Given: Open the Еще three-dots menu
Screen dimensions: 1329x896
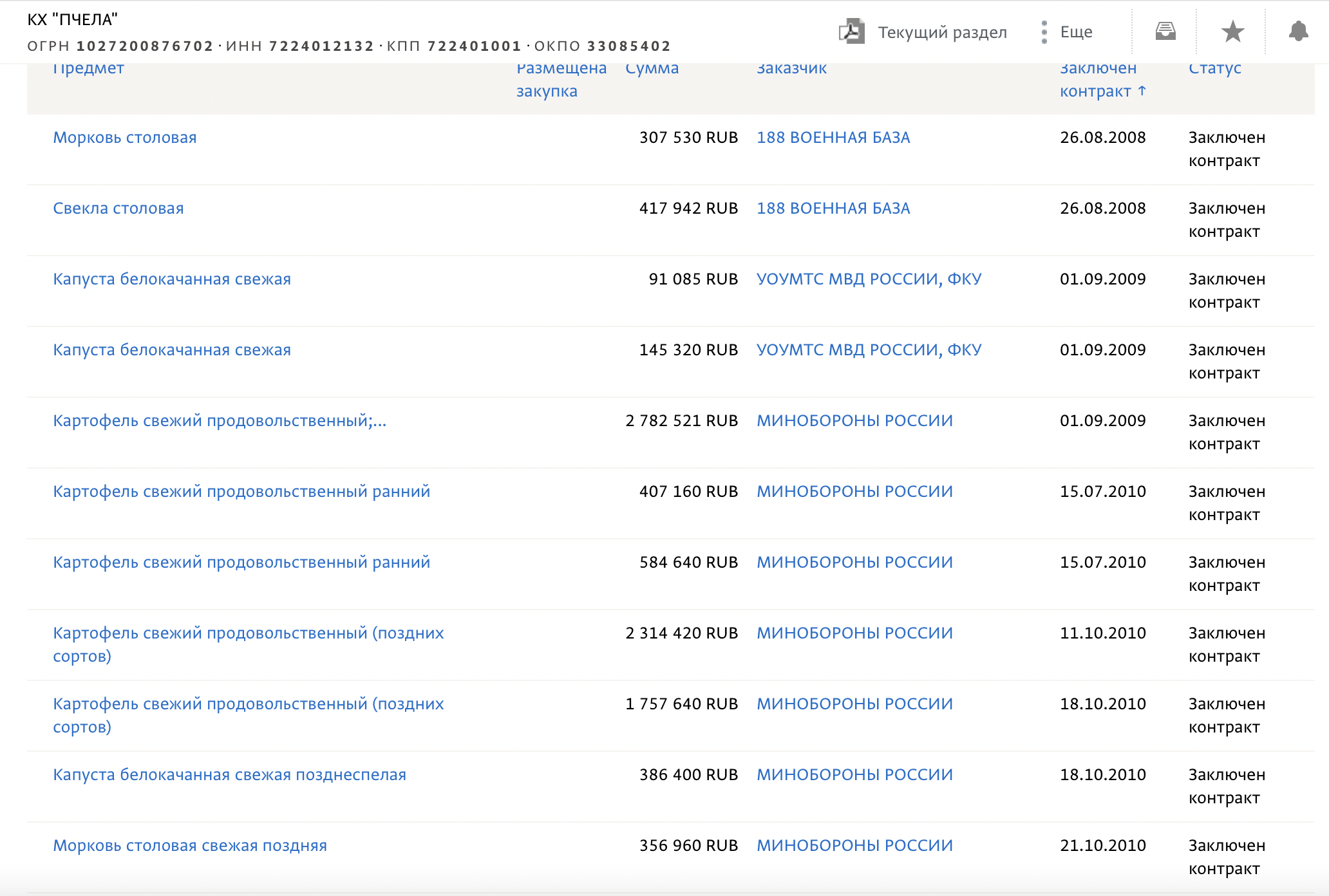Looking at the screenshot, I should click(x=1044, y=32).
